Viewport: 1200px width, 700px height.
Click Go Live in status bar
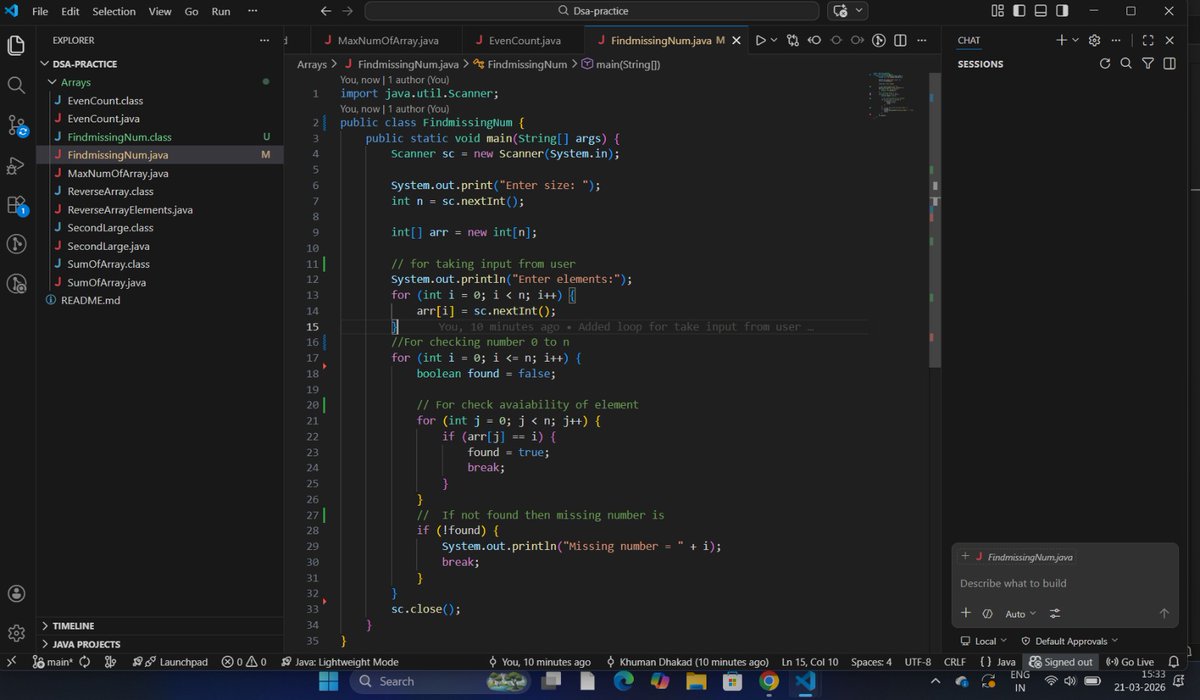pos(1130,662)
